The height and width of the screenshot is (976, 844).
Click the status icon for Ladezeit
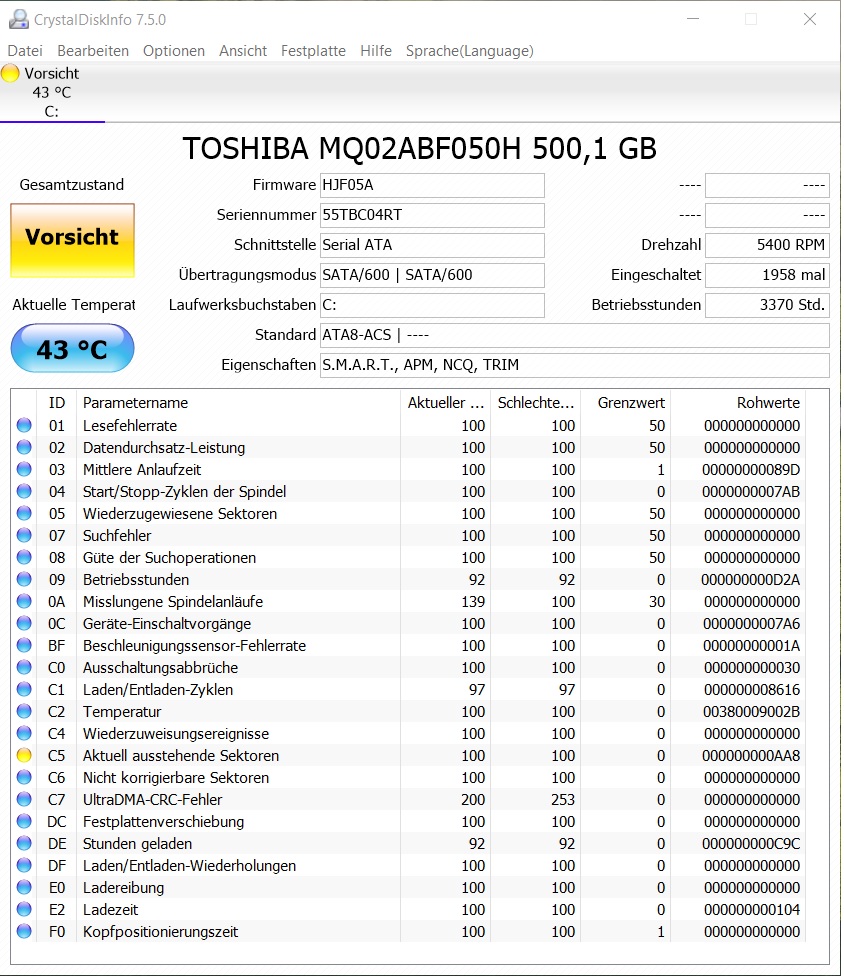24,909
